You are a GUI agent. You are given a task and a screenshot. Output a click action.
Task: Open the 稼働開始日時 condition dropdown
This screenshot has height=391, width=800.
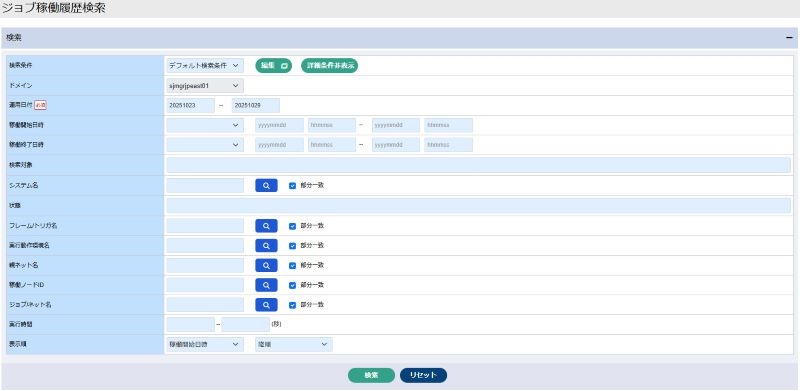click(x=205, y=125)
